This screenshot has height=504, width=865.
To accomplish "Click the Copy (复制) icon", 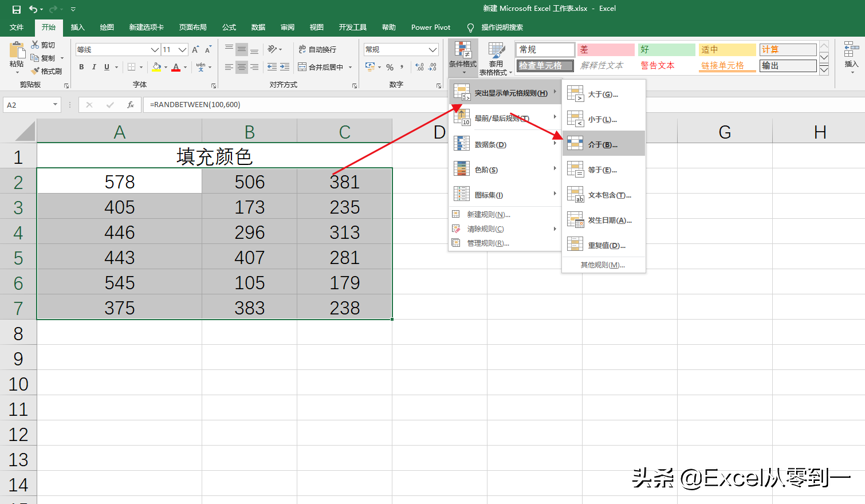I will coord(35,58).
